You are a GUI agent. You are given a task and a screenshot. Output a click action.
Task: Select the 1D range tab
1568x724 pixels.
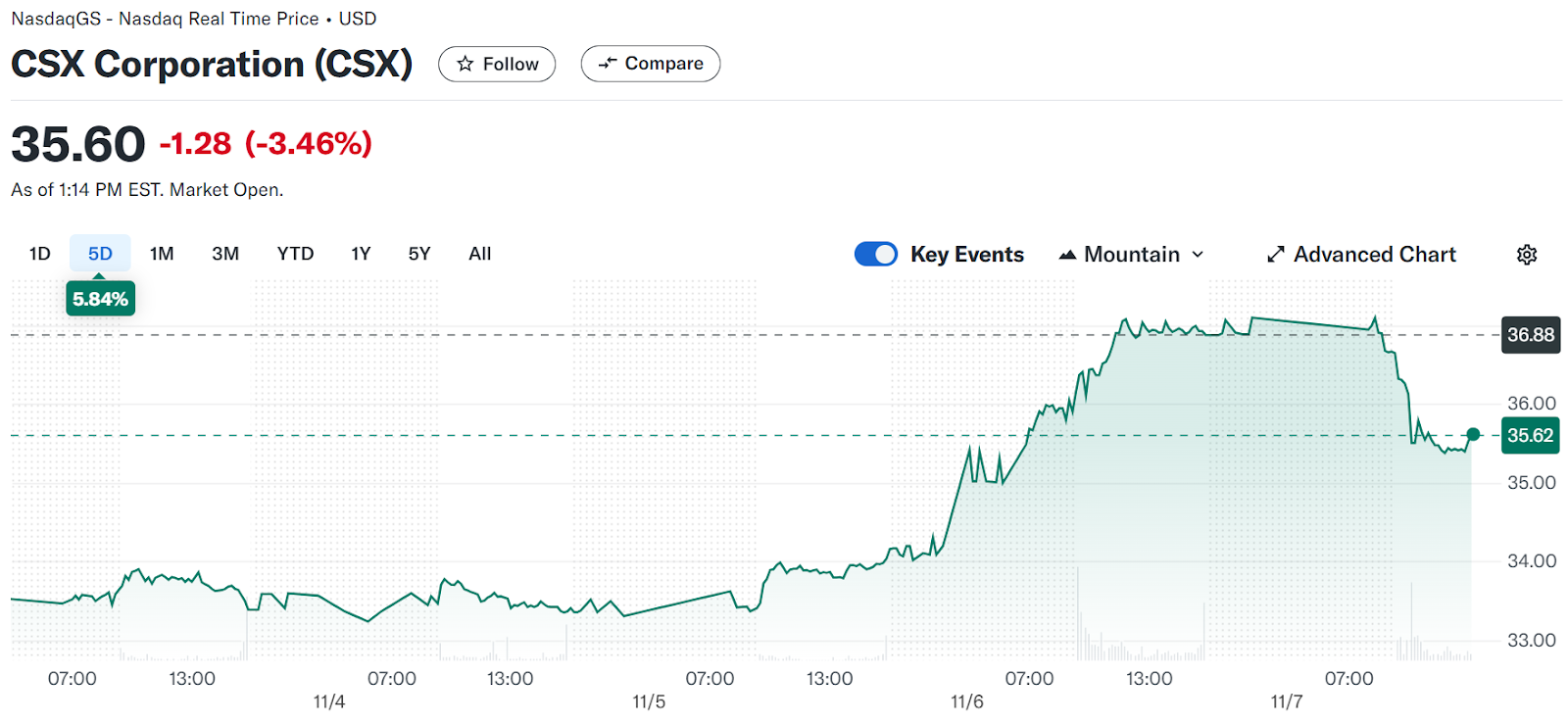40,254
